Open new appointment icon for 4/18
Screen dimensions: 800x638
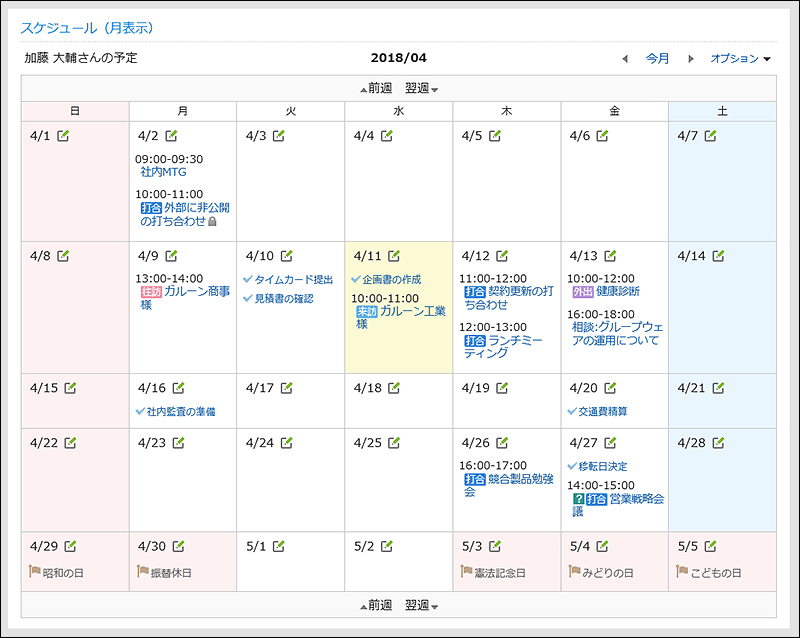point(394,388)
